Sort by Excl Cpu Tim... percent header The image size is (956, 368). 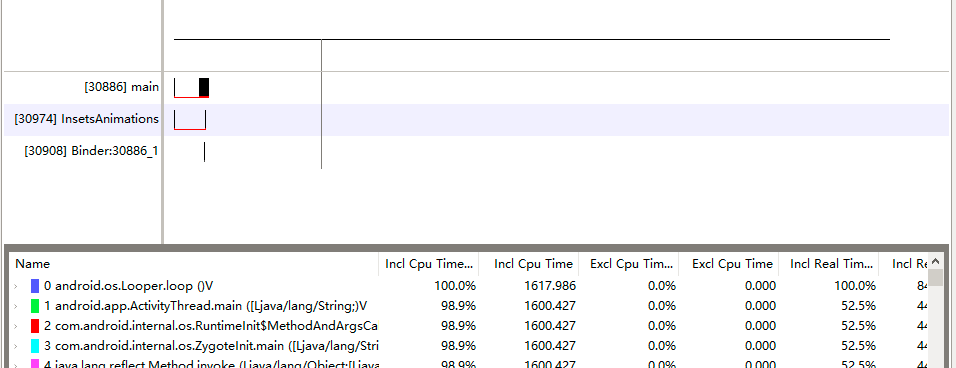(629, 264)
